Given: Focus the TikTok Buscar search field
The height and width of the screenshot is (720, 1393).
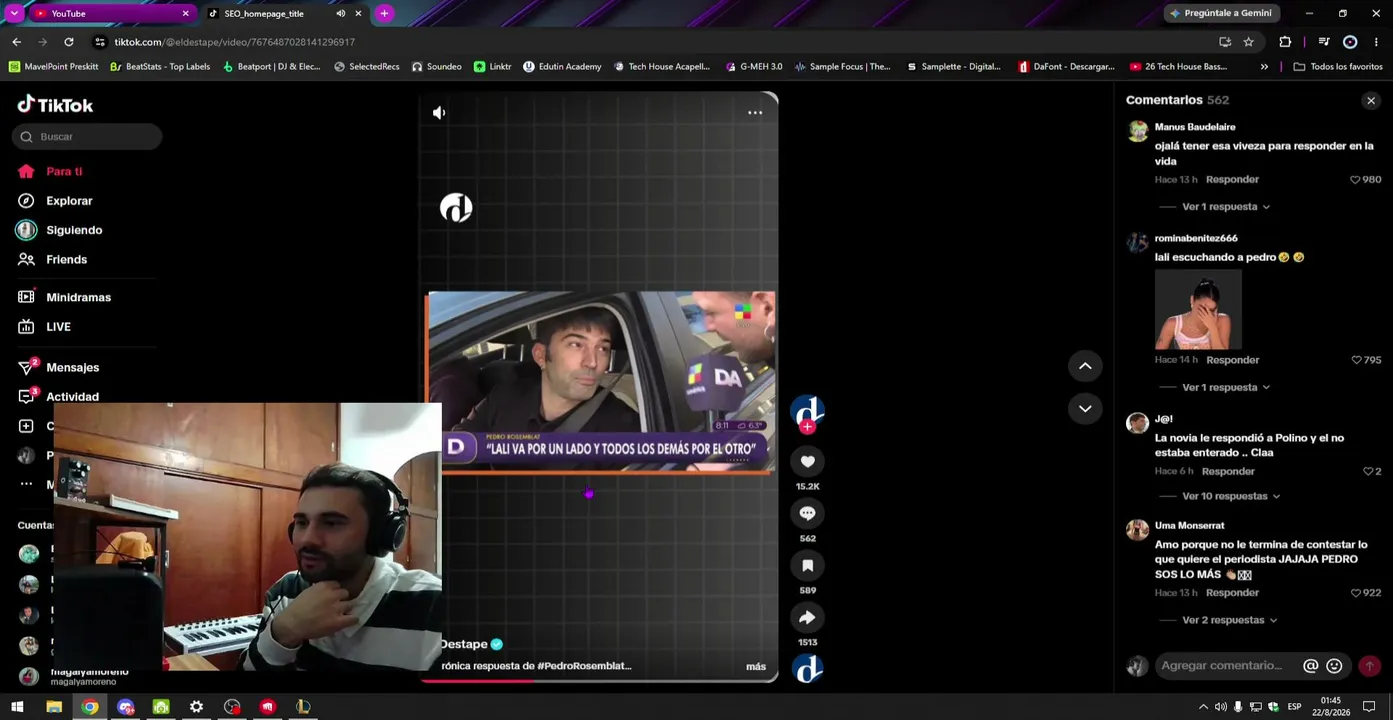Looking at the screenshot, I should coord(87,137).
